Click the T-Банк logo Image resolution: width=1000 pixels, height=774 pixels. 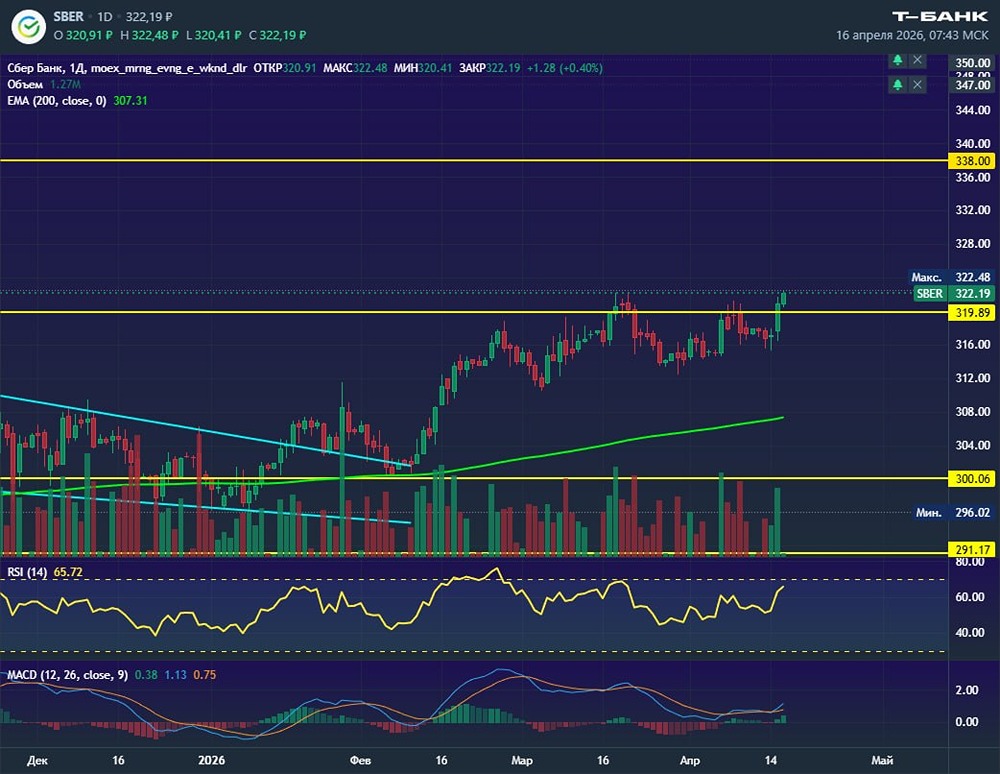pos(939,16)
